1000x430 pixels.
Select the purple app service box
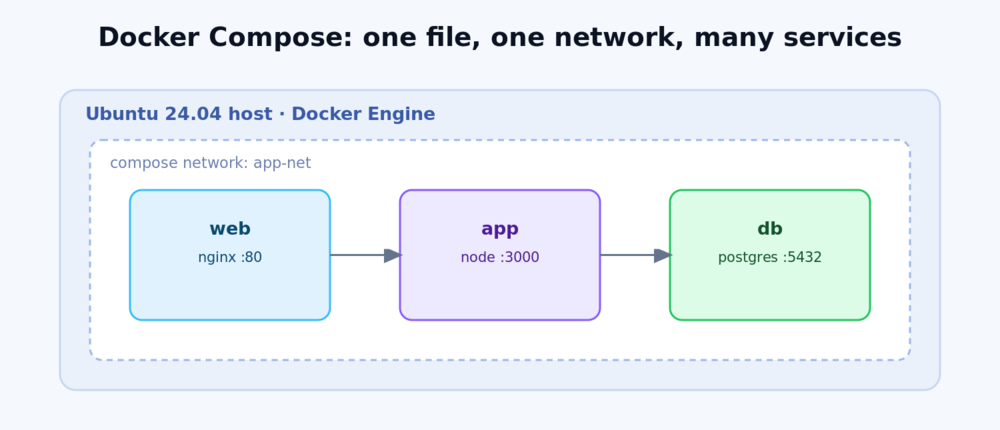(500, 255)
